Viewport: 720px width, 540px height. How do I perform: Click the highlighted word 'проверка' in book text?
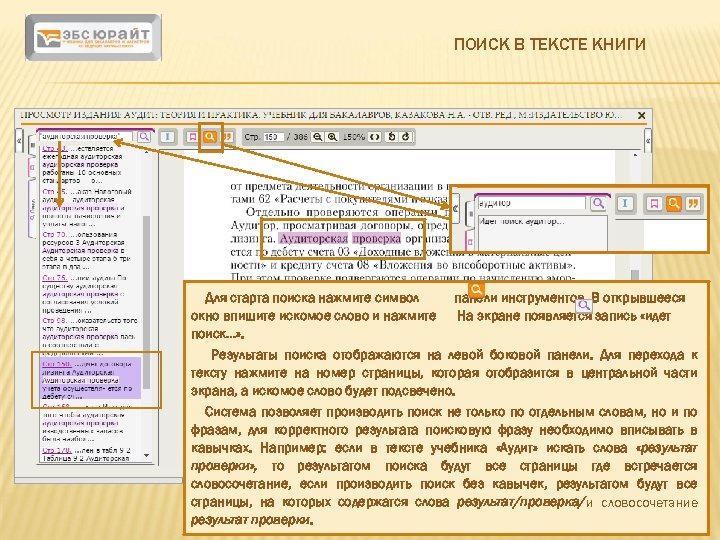point(377,239)
